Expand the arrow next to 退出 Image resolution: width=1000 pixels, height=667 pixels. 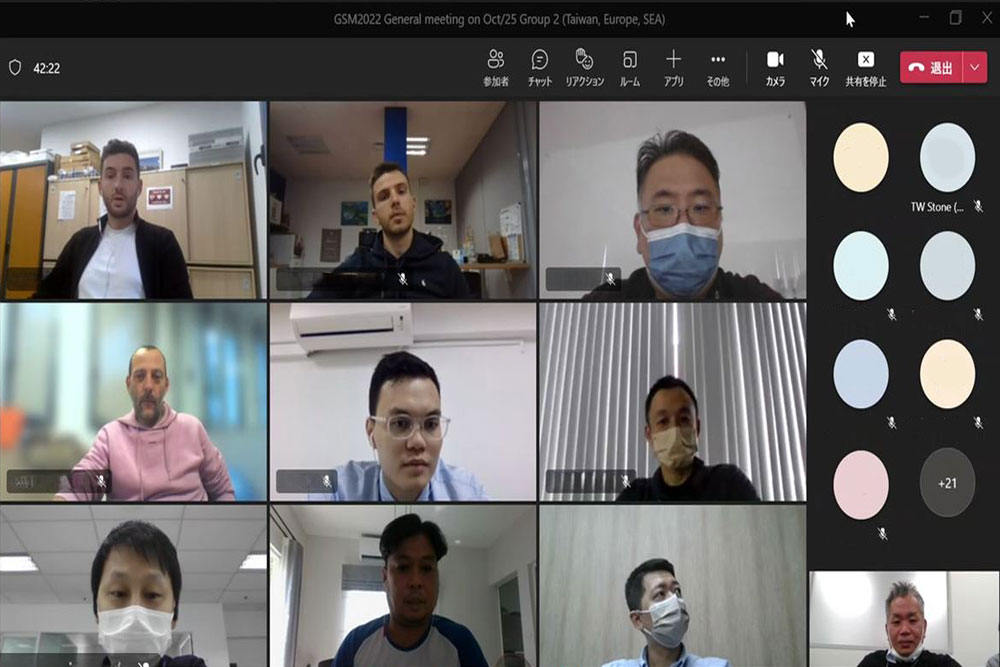(975, 68)
